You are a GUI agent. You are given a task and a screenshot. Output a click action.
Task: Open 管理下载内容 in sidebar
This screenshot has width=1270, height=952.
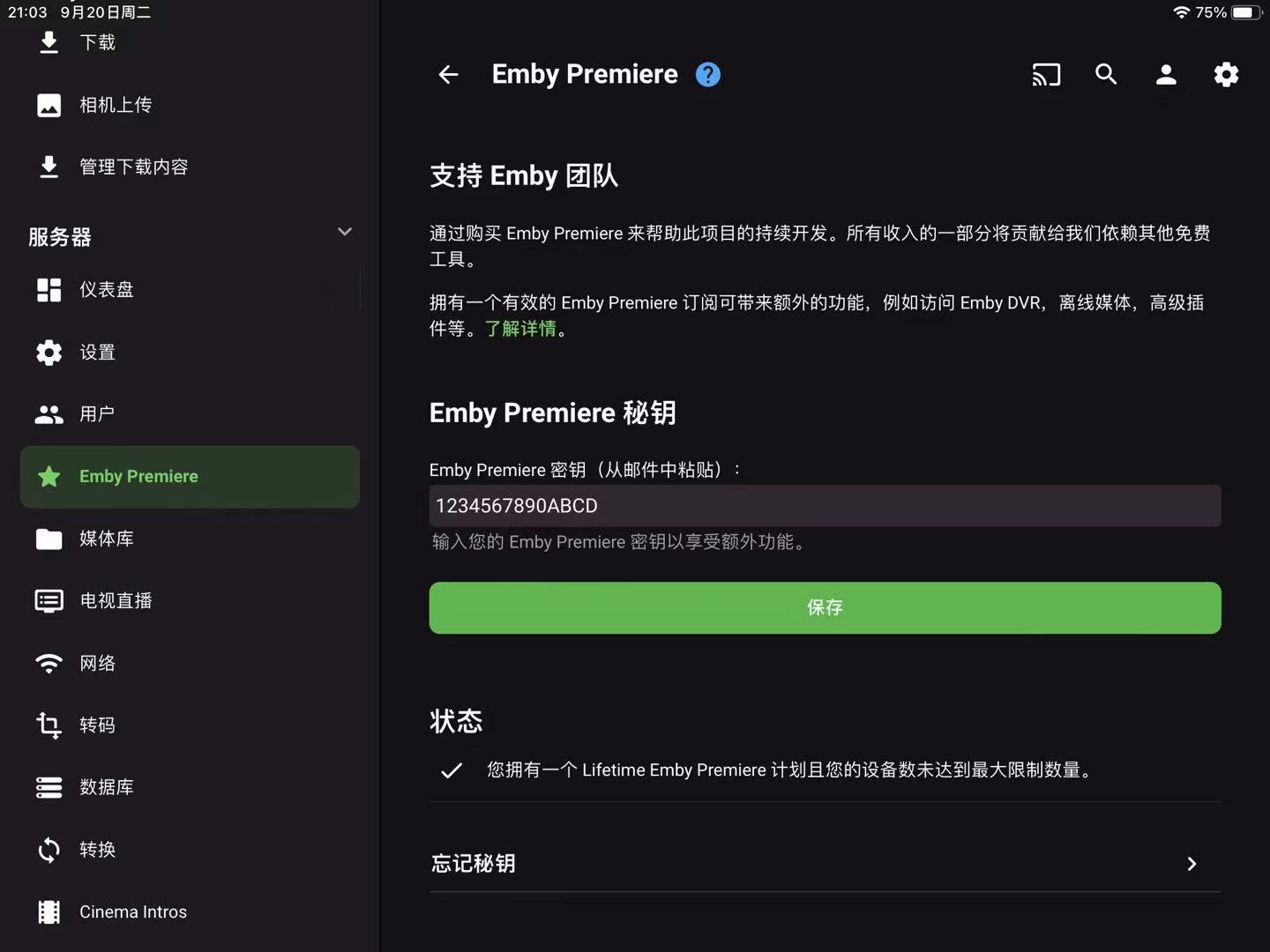click(x=190, y=167)
